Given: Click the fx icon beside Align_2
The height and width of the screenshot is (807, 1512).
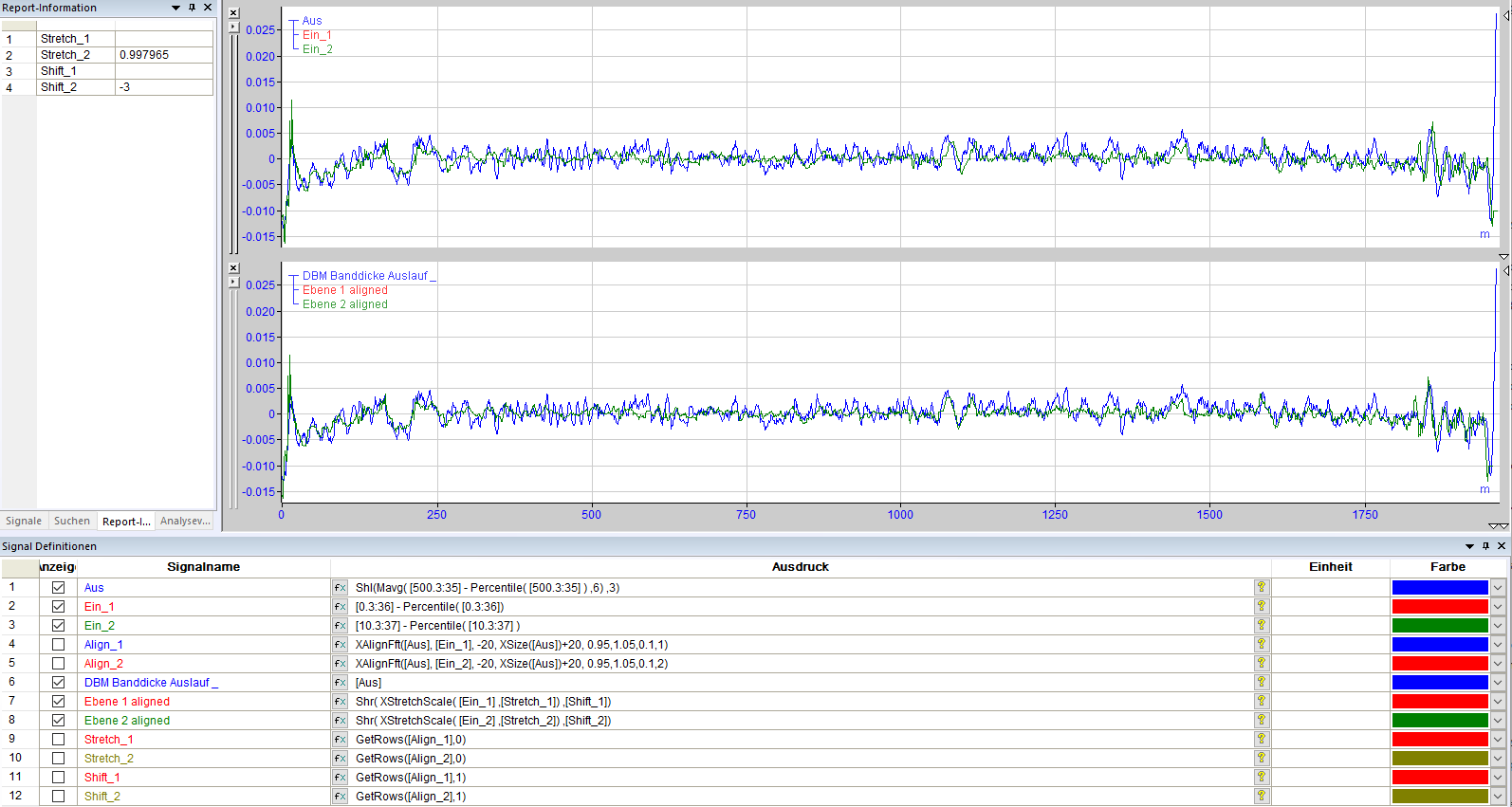Looking at the screenshot, I should [340, 664].
